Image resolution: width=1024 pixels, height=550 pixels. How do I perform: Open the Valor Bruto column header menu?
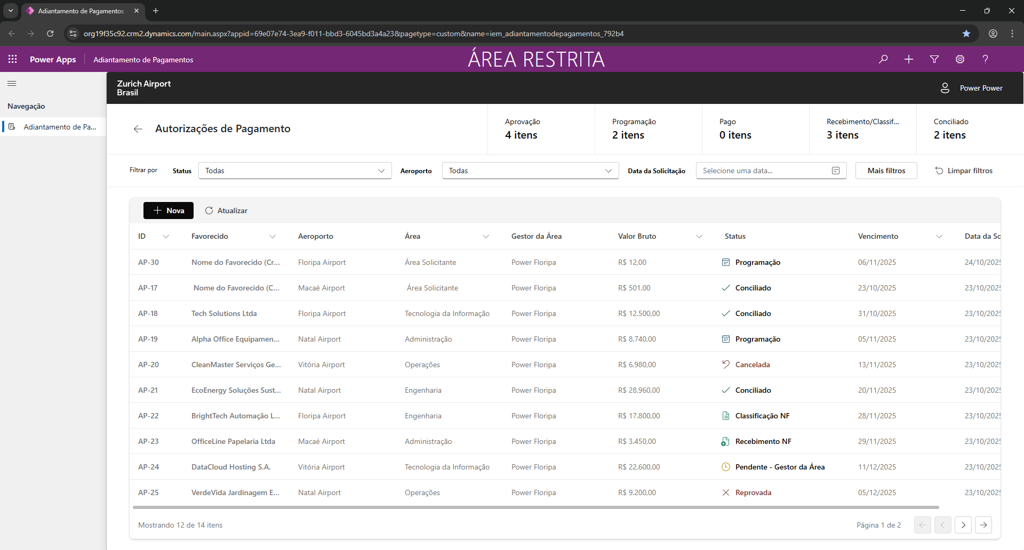click(x=699, y=237)
